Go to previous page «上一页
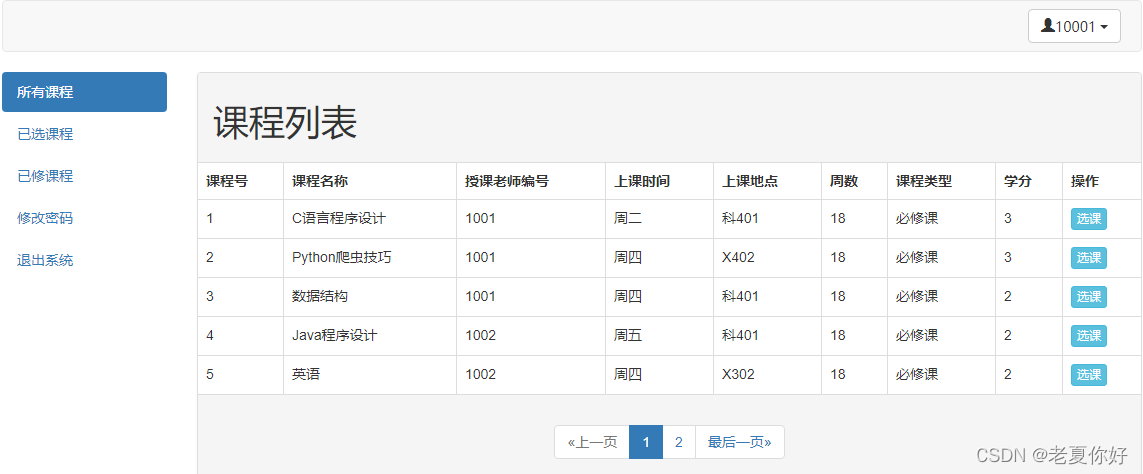The height and width of the screenshot is (474, 1143). tap(592, 442)
